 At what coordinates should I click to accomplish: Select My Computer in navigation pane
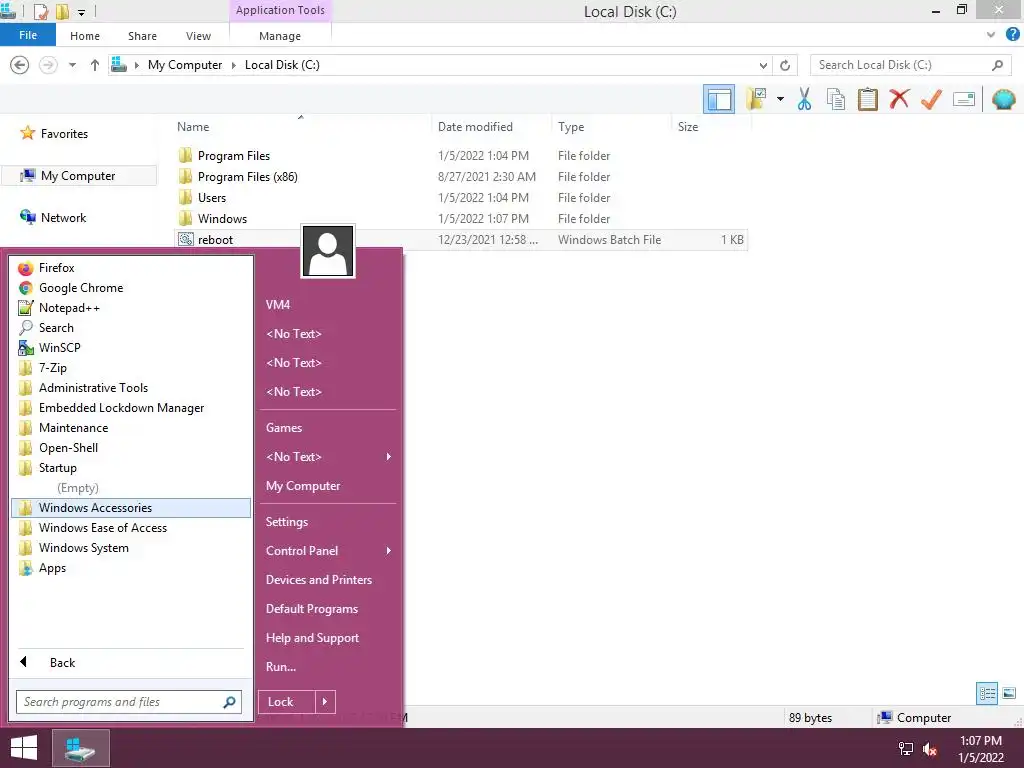point(78,176)
